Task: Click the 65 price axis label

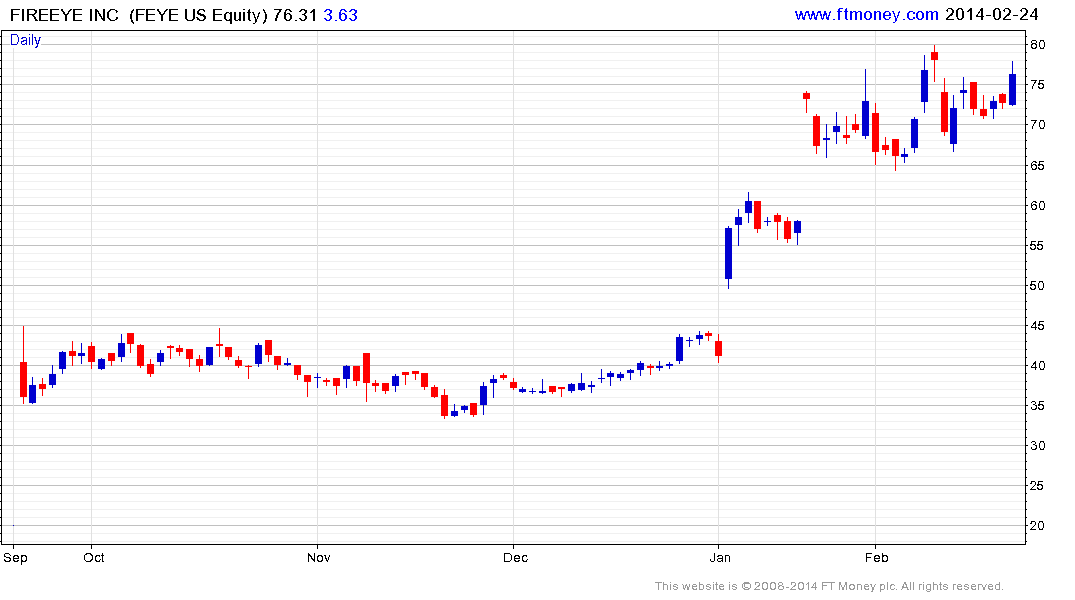Action: pyautogui.click(x=1038, y=166)
